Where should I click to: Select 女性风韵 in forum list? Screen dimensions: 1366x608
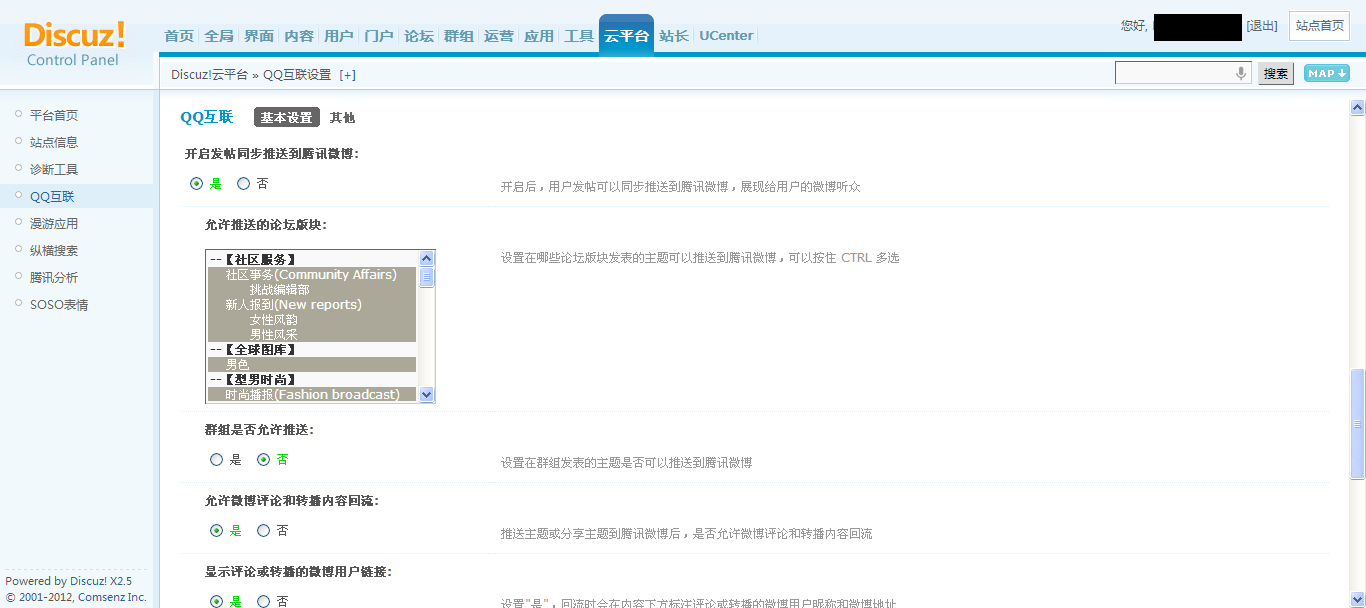pyautogui.click(x=311, y=319)
